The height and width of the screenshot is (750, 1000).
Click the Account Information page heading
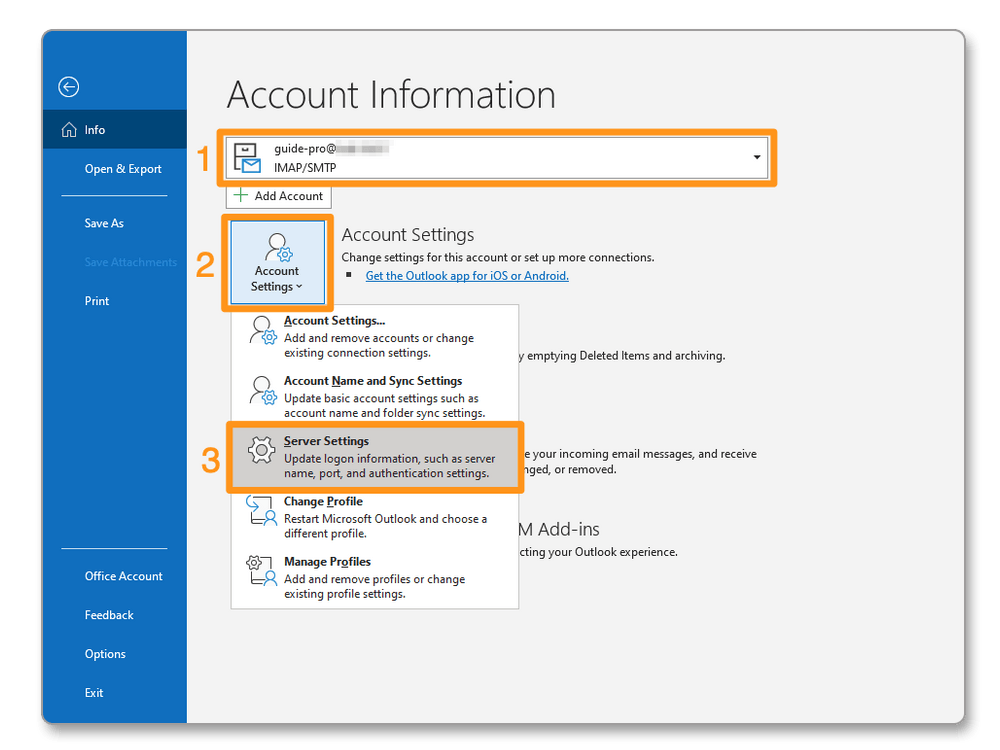point(391,94)
